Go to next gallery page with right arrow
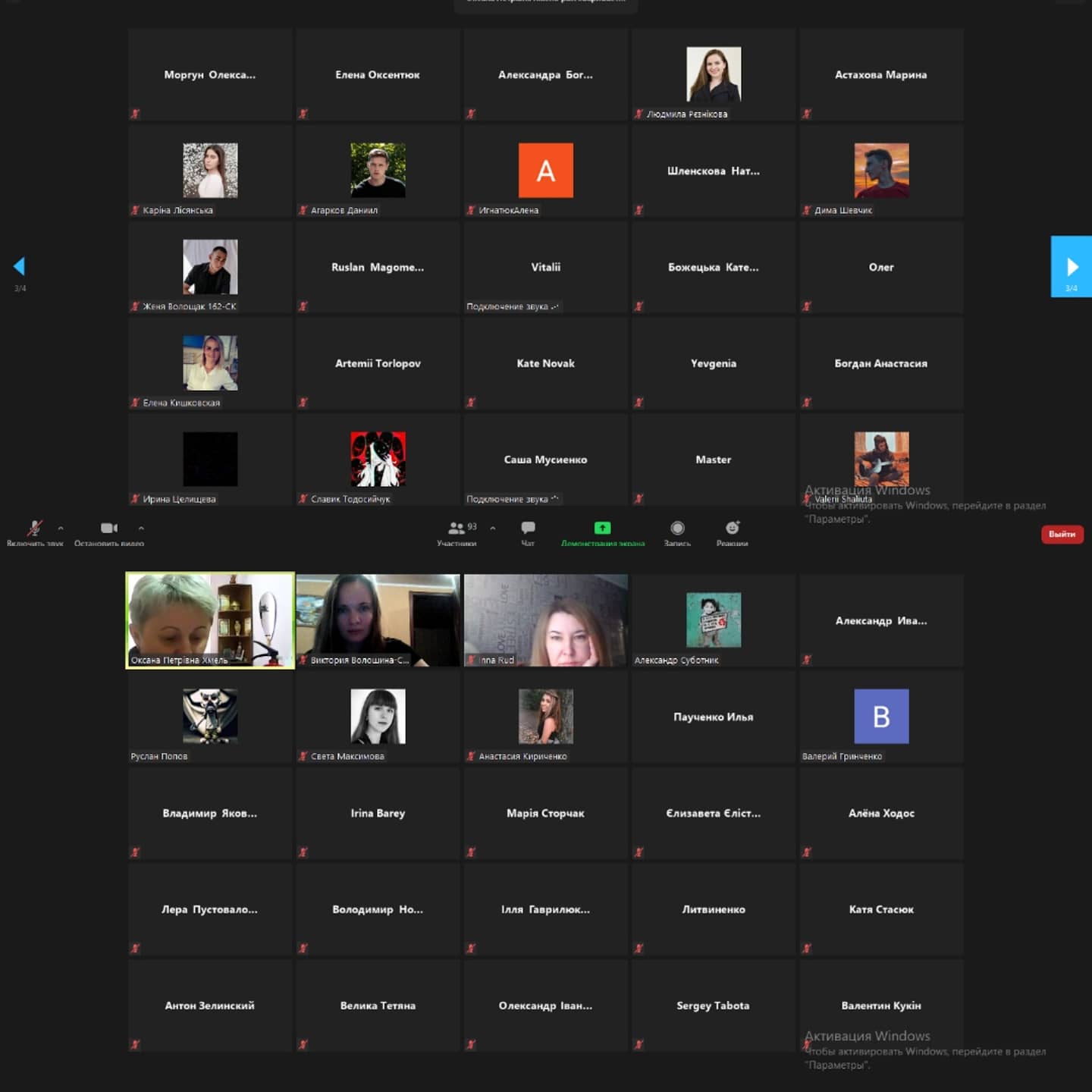 [1072, 266]
